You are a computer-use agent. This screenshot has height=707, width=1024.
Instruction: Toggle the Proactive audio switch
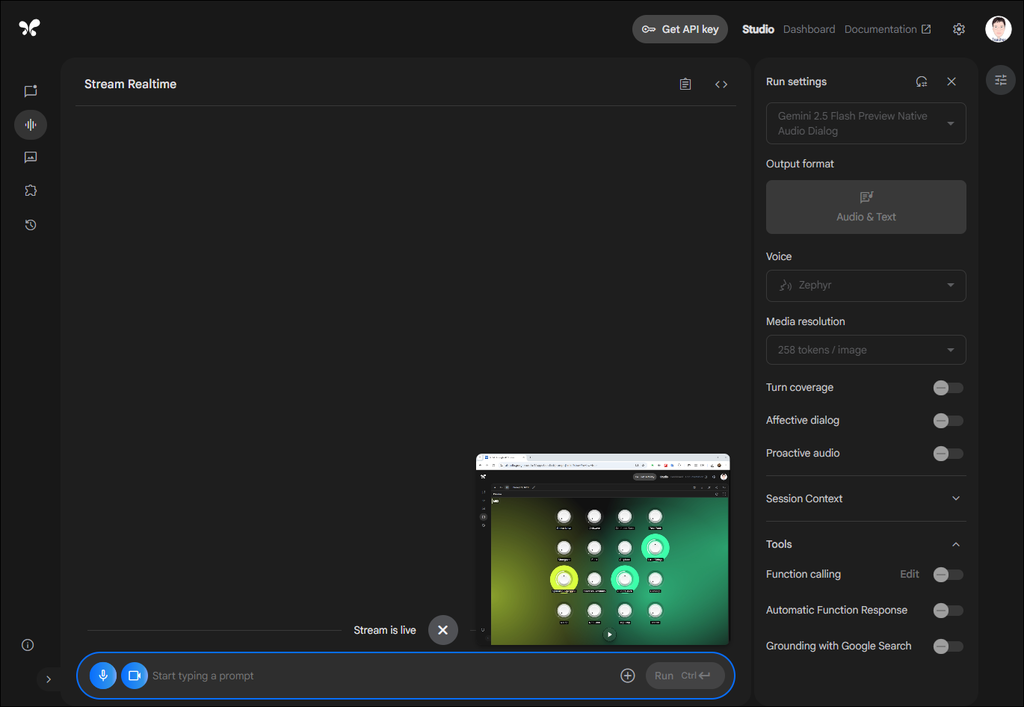click(948, 453)
